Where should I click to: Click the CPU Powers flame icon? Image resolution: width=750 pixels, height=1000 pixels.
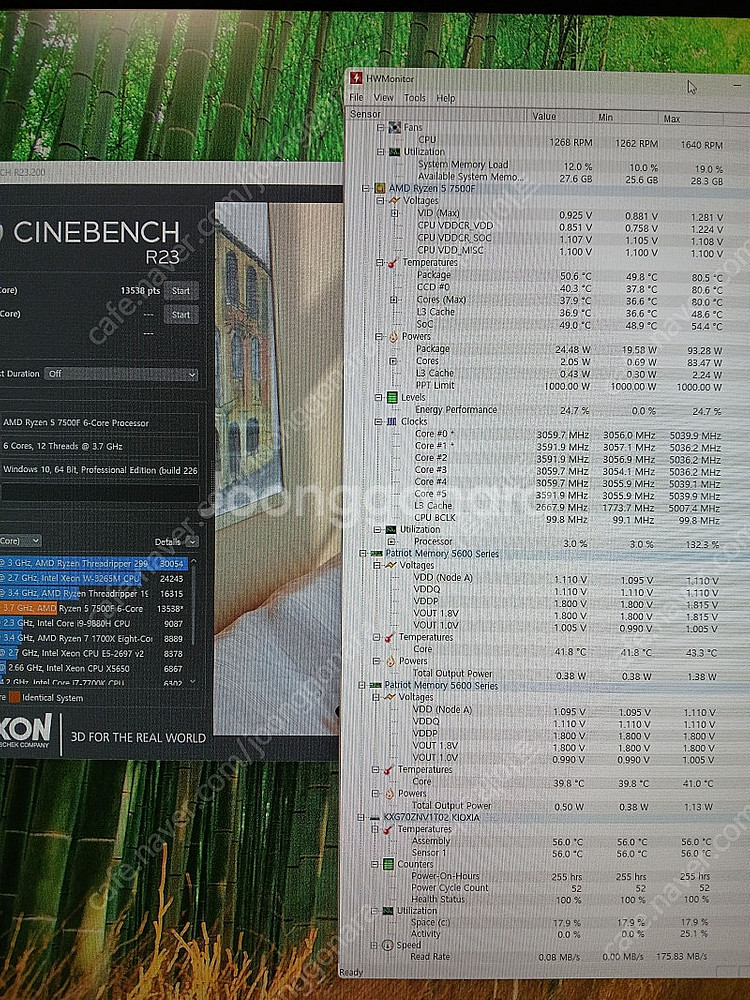click(x=393, y=336)
